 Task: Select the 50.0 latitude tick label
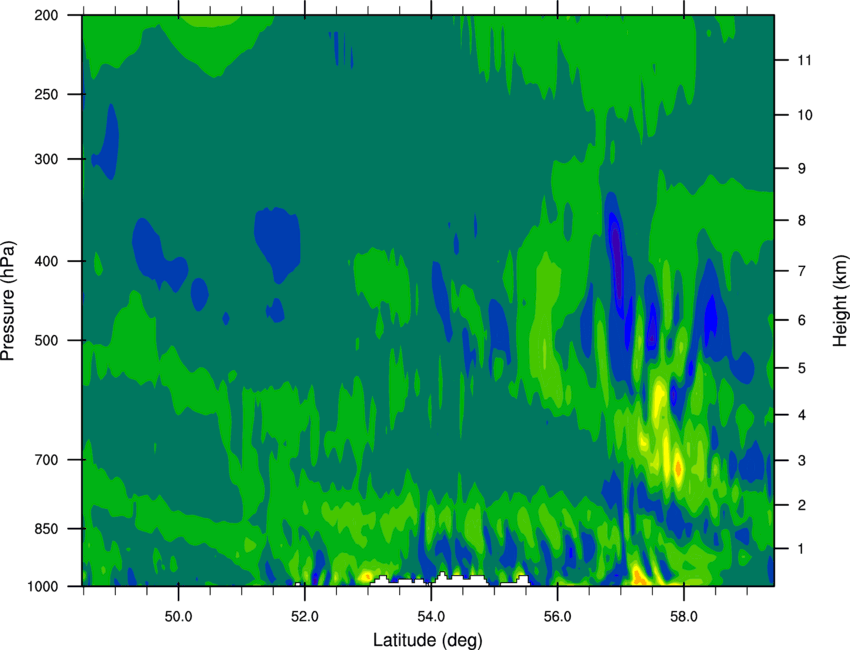coord(178,613)
